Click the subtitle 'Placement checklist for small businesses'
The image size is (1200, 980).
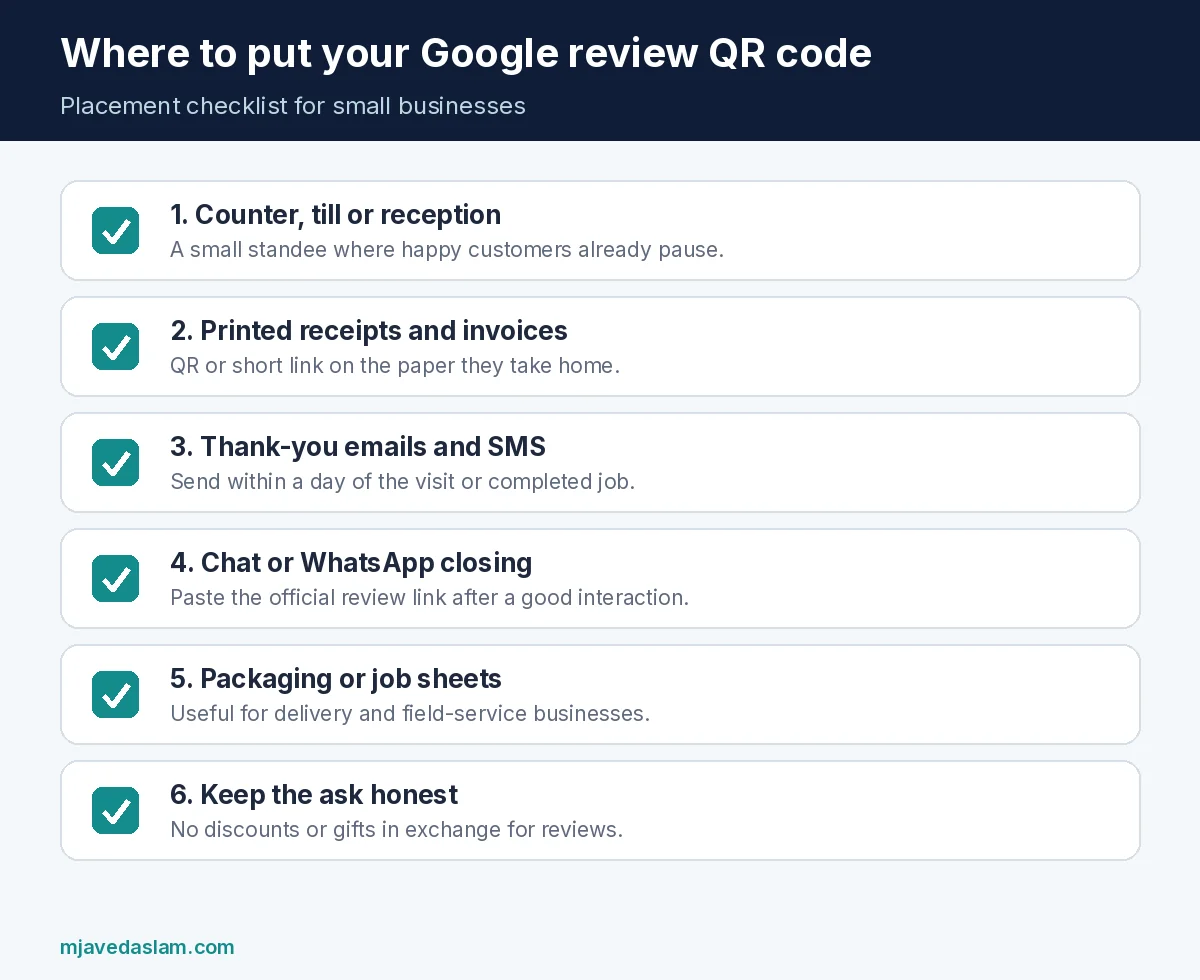point(293,106)
